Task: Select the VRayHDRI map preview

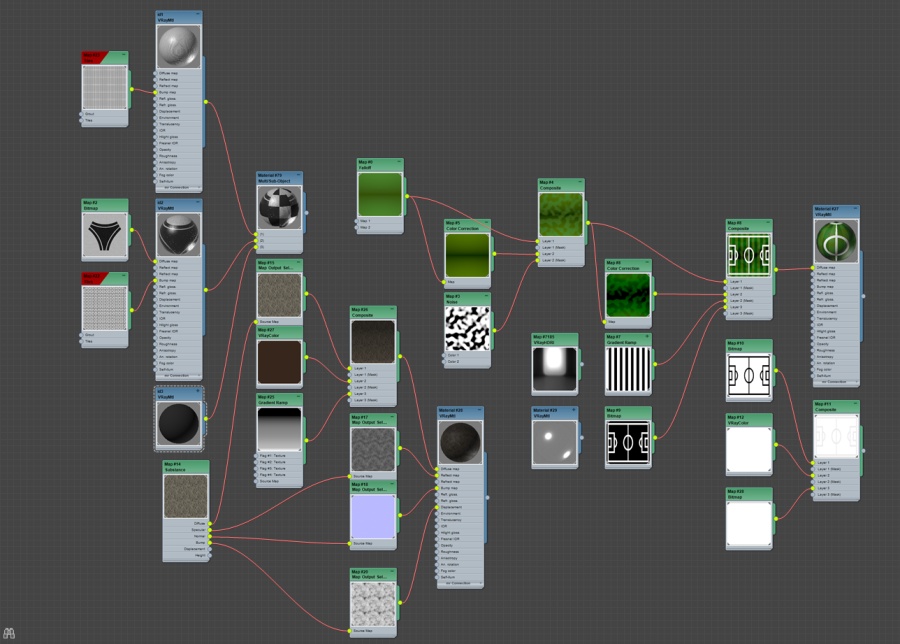Action: (554, 369)
